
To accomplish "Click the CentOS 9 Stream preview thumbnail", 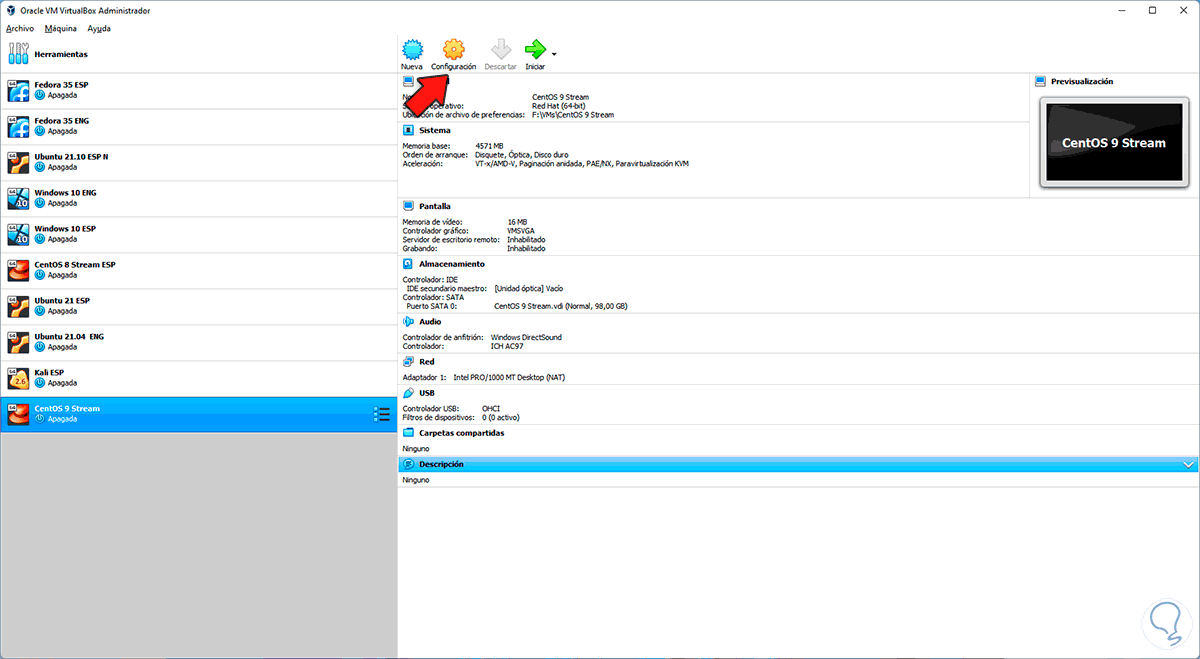I will 1114,142.
